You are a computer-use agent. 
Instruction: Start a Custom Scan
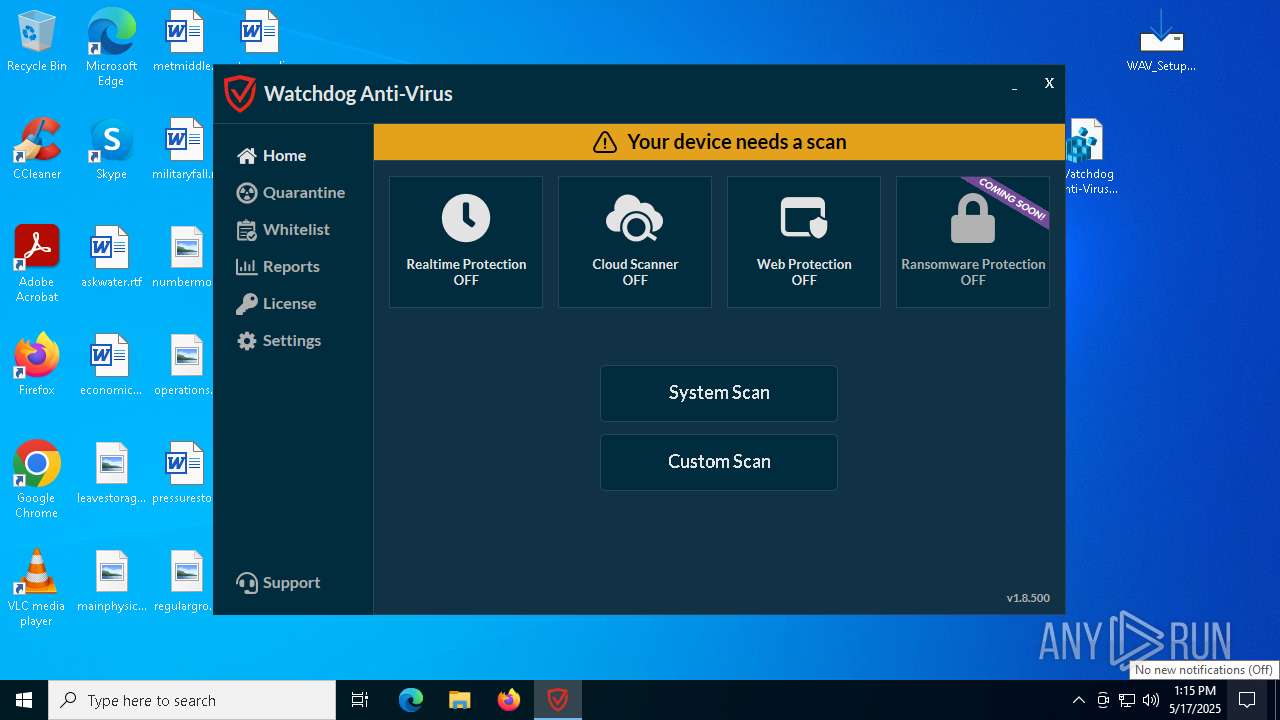point(719,462)
